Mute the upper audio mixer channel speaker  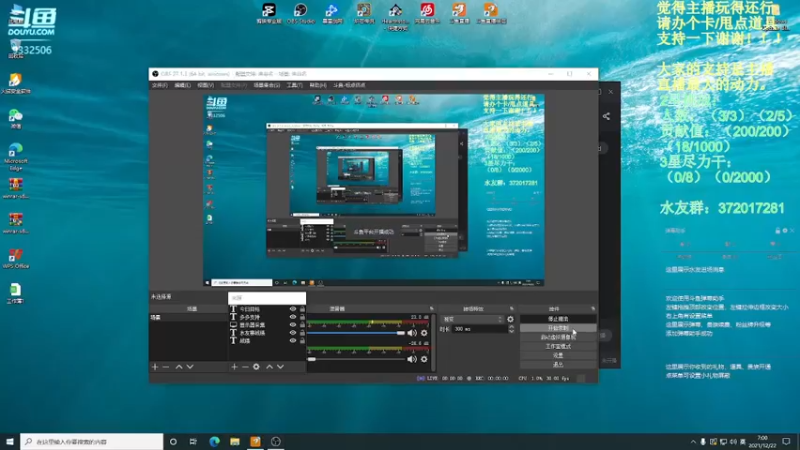pos(412,333)
